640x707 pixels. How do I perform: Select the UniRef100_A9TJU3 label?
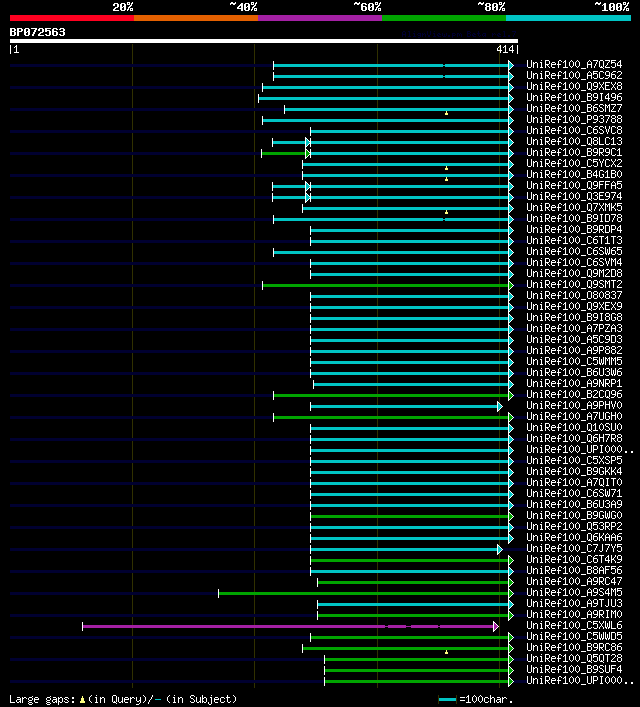pos(574,603)
